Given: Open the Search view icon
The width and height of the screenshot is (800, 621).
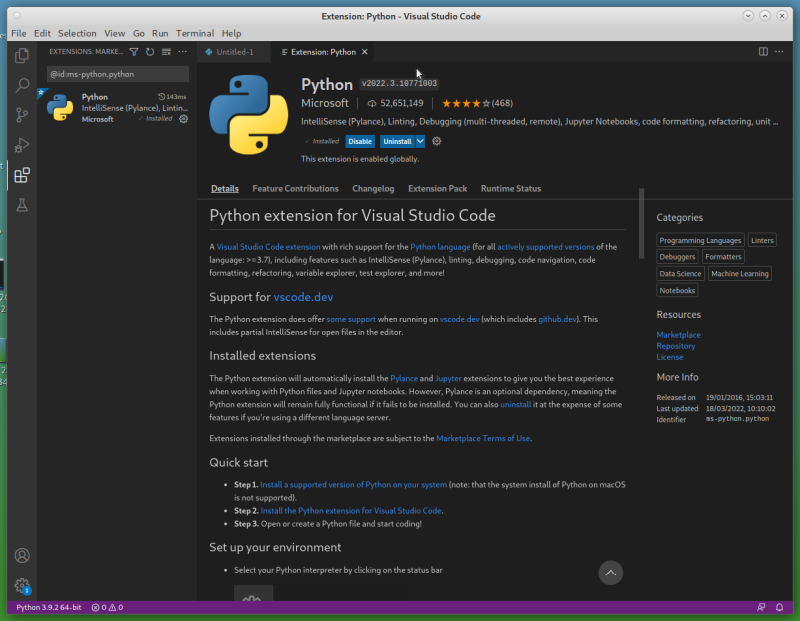Looking at the screenshot, I should pyautogui.click(x=22, y=85).
